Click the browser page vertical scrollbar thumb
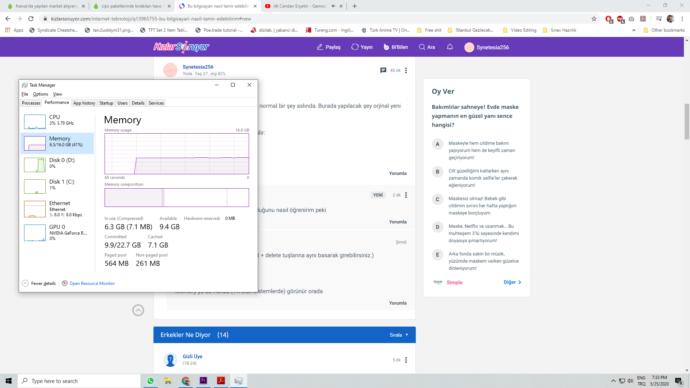This screenshot has height=388, width=690. coord(687,121)
